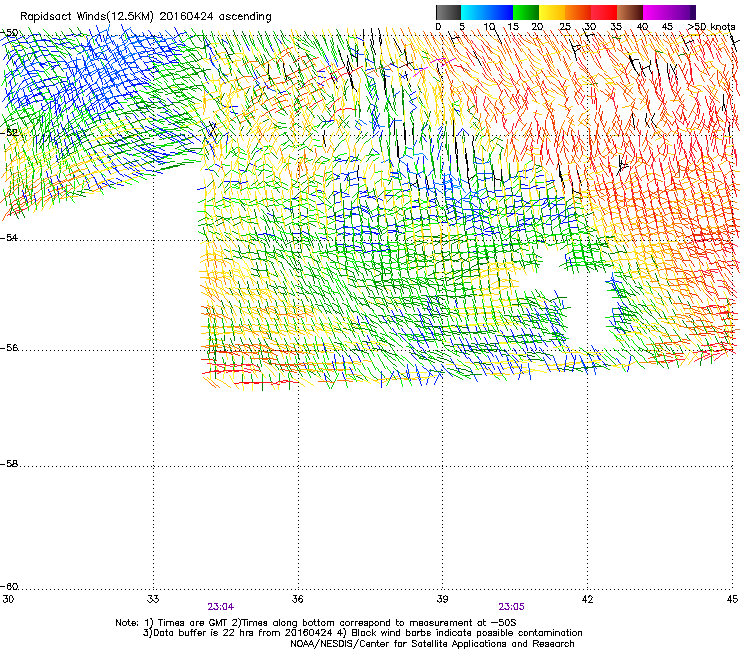This screenshot has height=650, width=740.
Task: Click the longitude label 45
Action: pyautogui.click(x=732, y=599)
